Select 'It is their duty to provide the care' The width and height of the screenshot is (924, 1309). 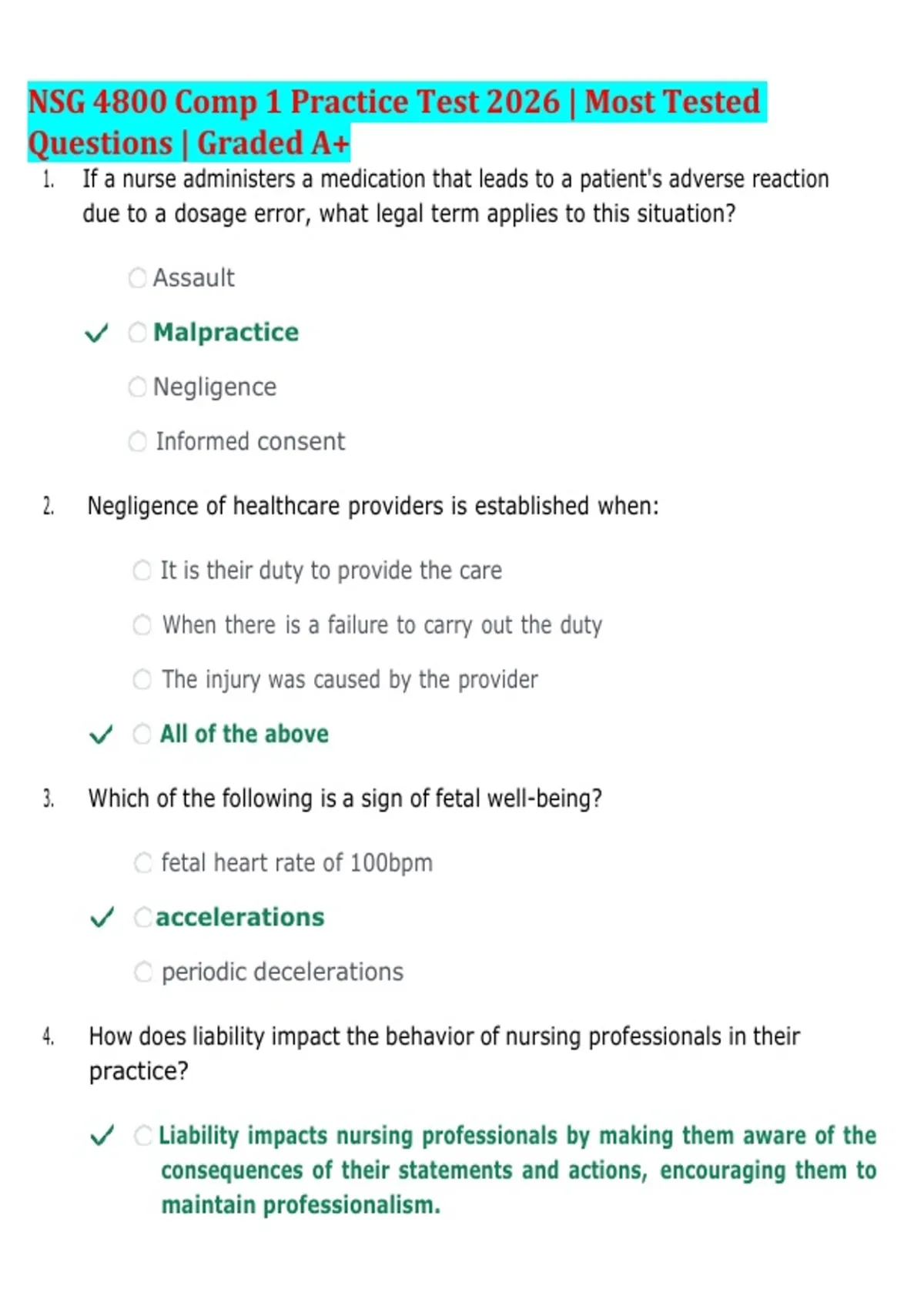[x=142, y=571]
